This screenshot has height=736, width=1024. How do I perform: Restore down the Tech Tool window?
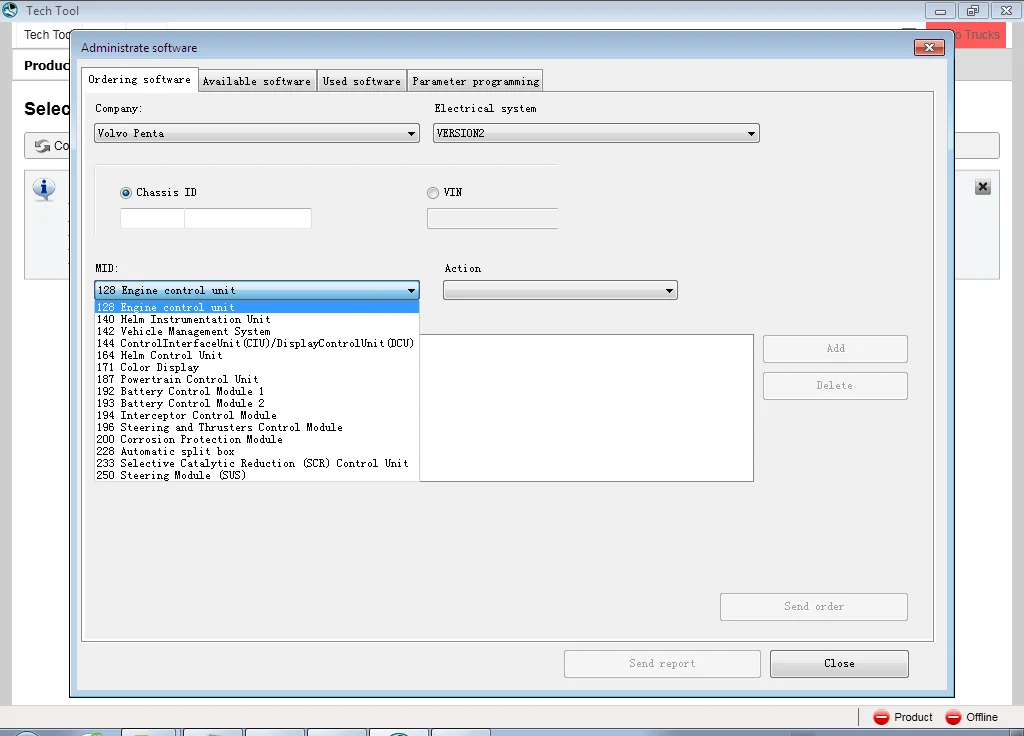[x=973, y=10]
